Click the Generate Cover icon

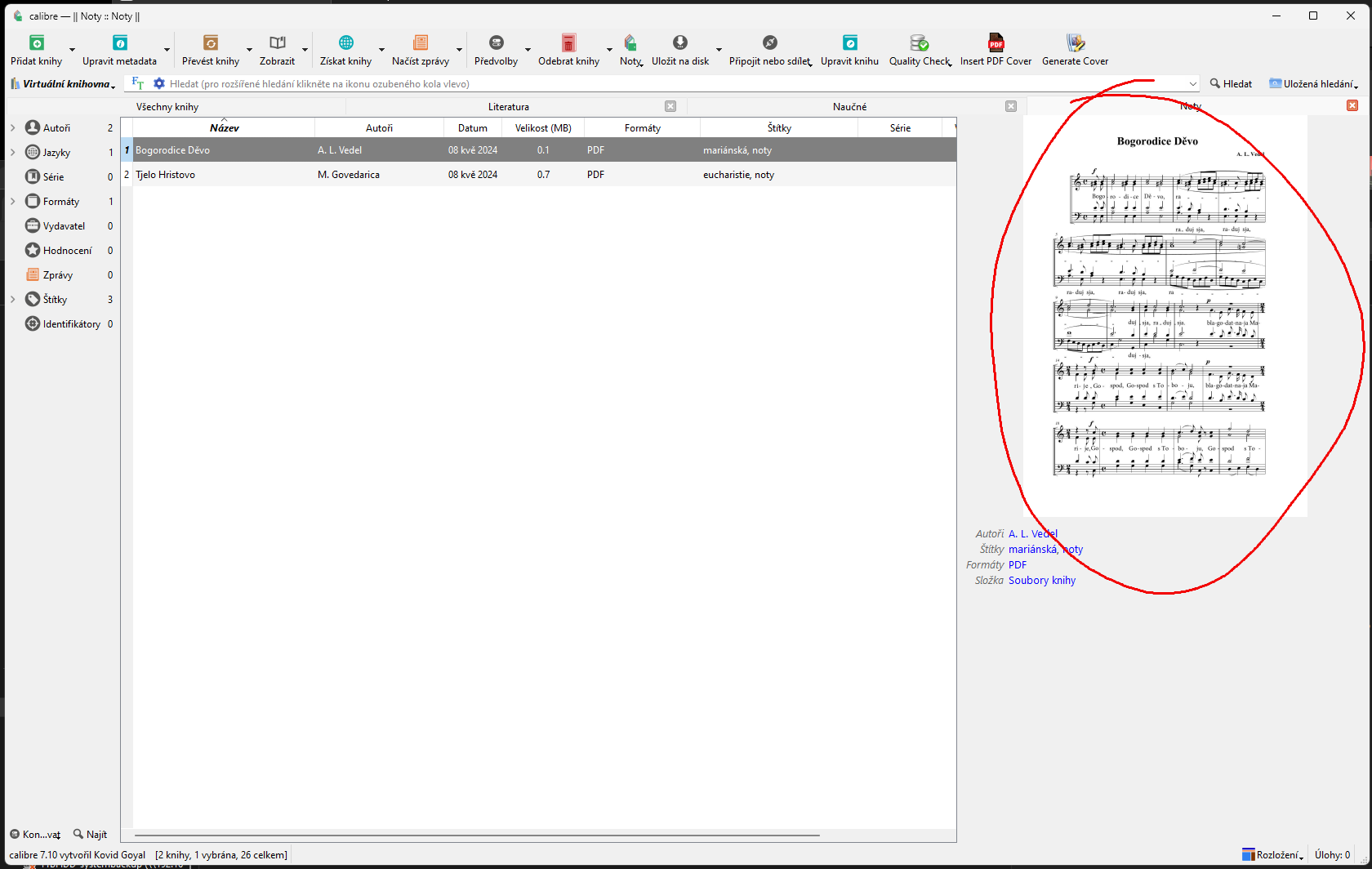pos(1076,42)
